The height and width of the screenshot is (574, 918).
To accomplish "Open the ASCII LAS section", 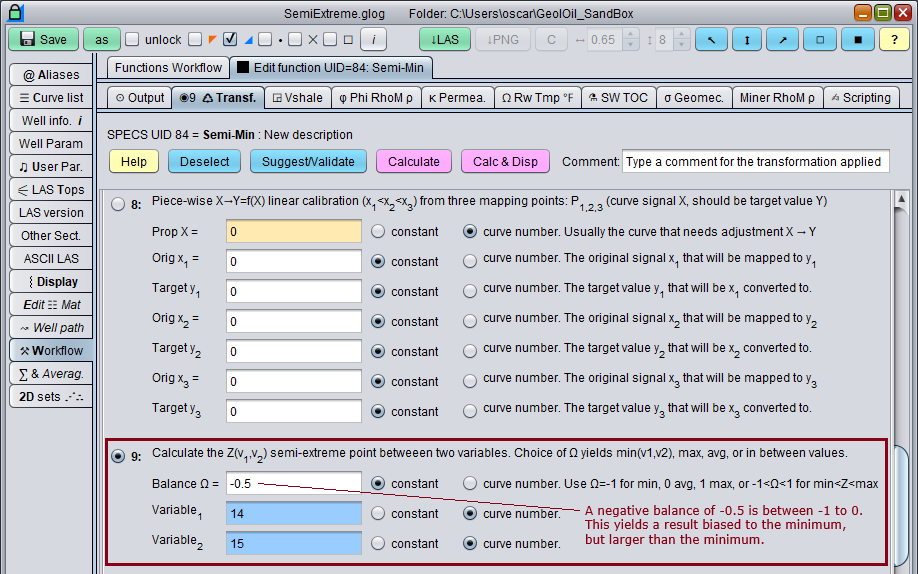I will pyautogui.click(x=51, y=258).
